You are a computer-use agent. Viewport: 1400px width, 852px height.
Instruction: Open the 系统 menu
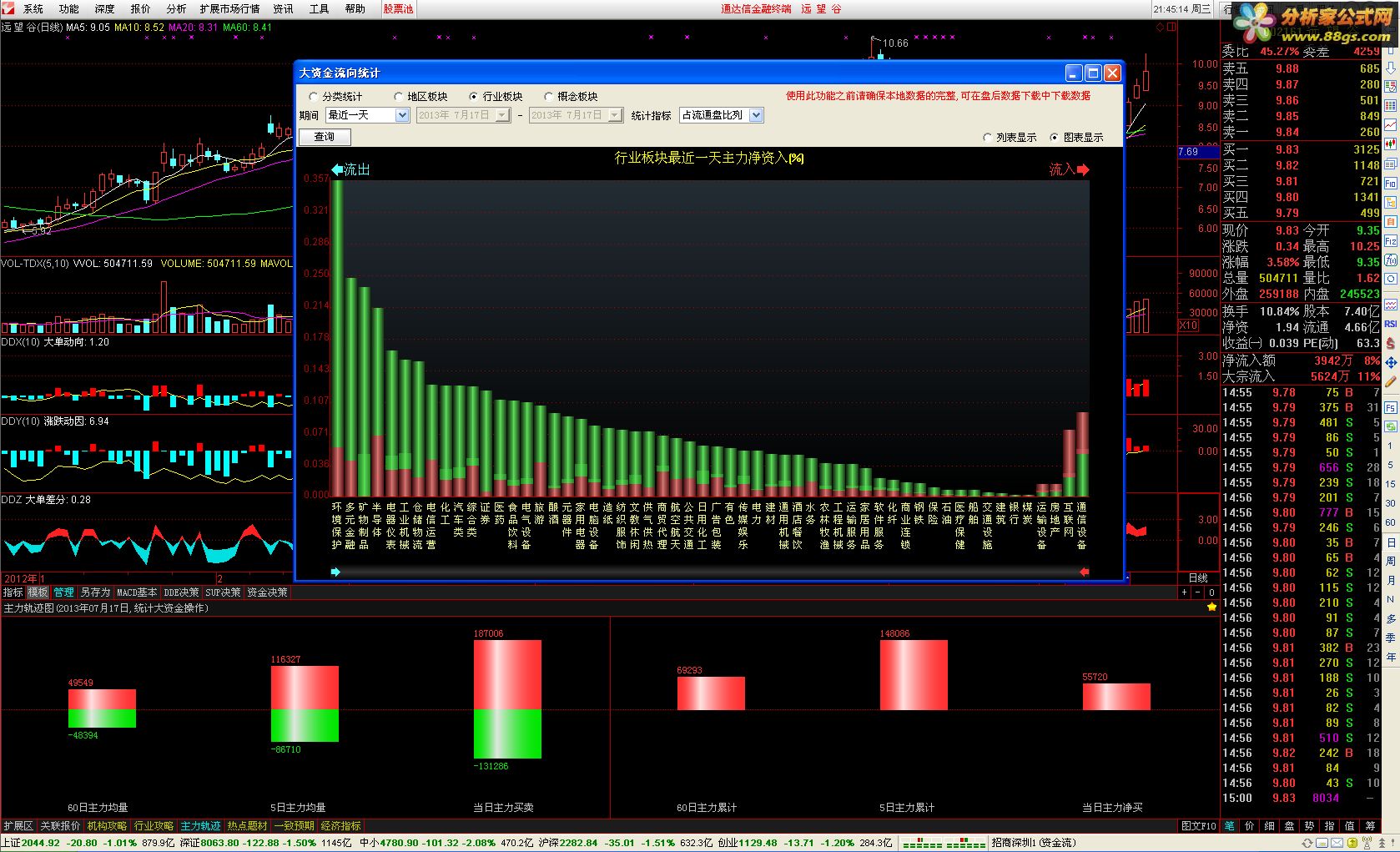click(x=33, y=8)
